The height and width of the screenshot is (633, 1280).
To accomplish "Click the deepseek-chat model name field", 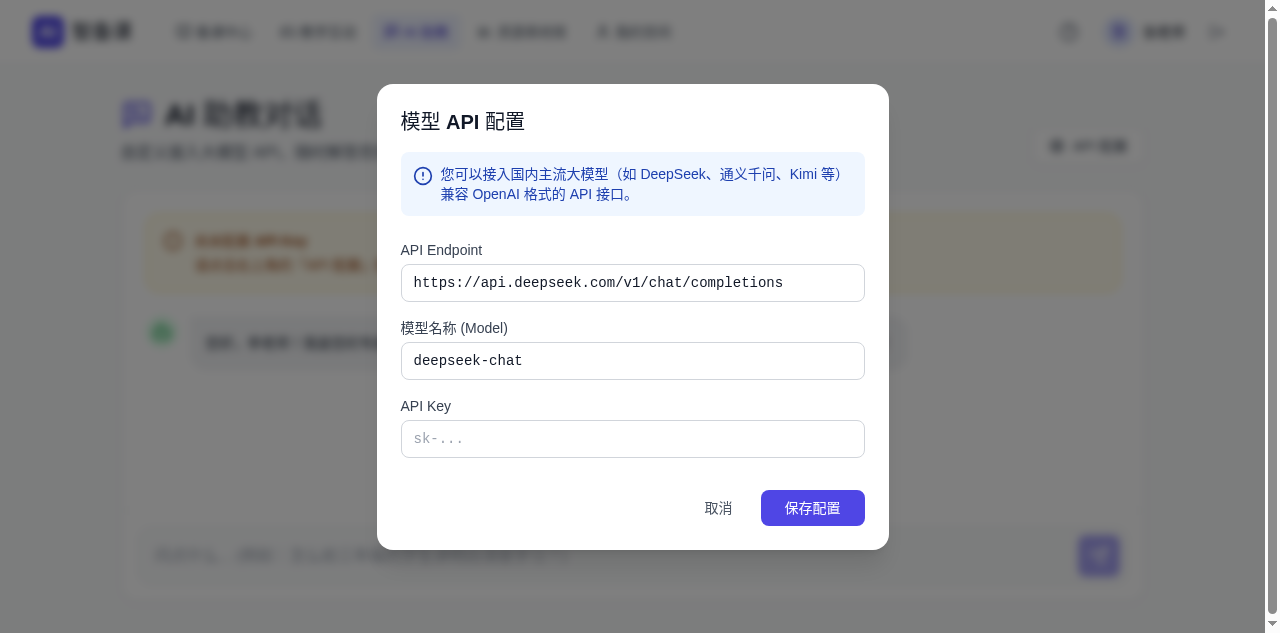I will point(632,361).
